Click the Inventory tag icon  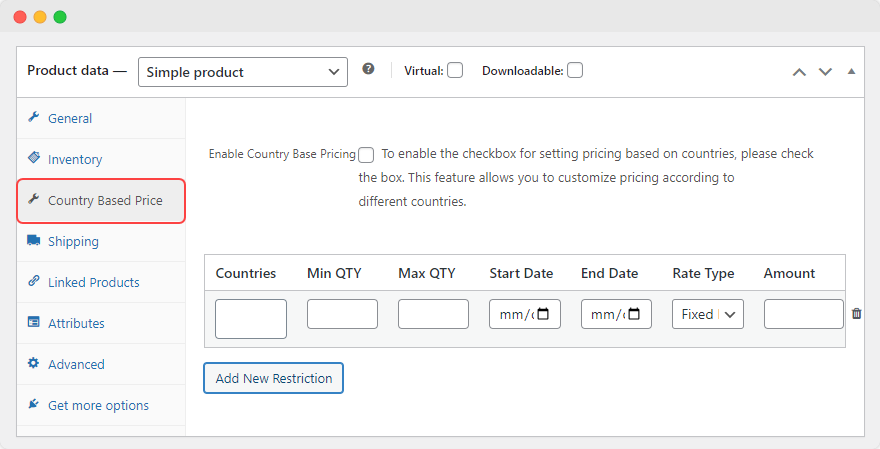pyautogui.click(x=33, y=159)
